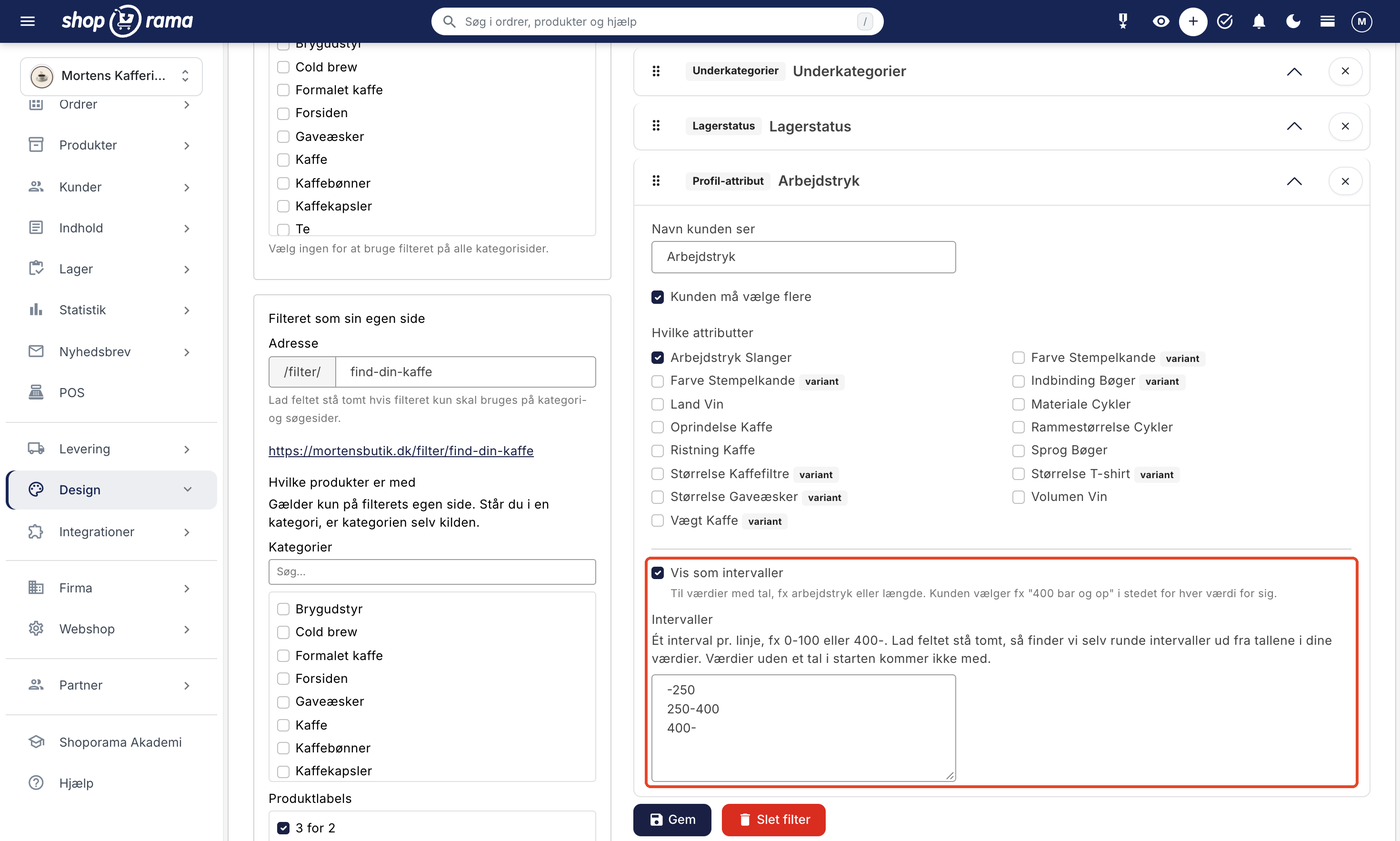
Task: Collapse the Arbejdstryk filter panel
Action: (1294, 181)
